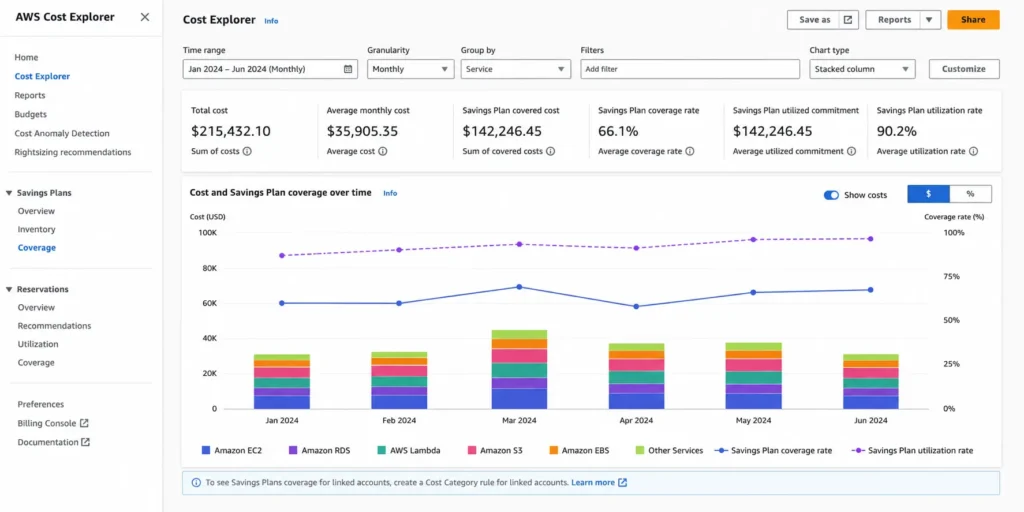
Task: Click Info link next to Cost Explorer title
Action: click(271, 21)
